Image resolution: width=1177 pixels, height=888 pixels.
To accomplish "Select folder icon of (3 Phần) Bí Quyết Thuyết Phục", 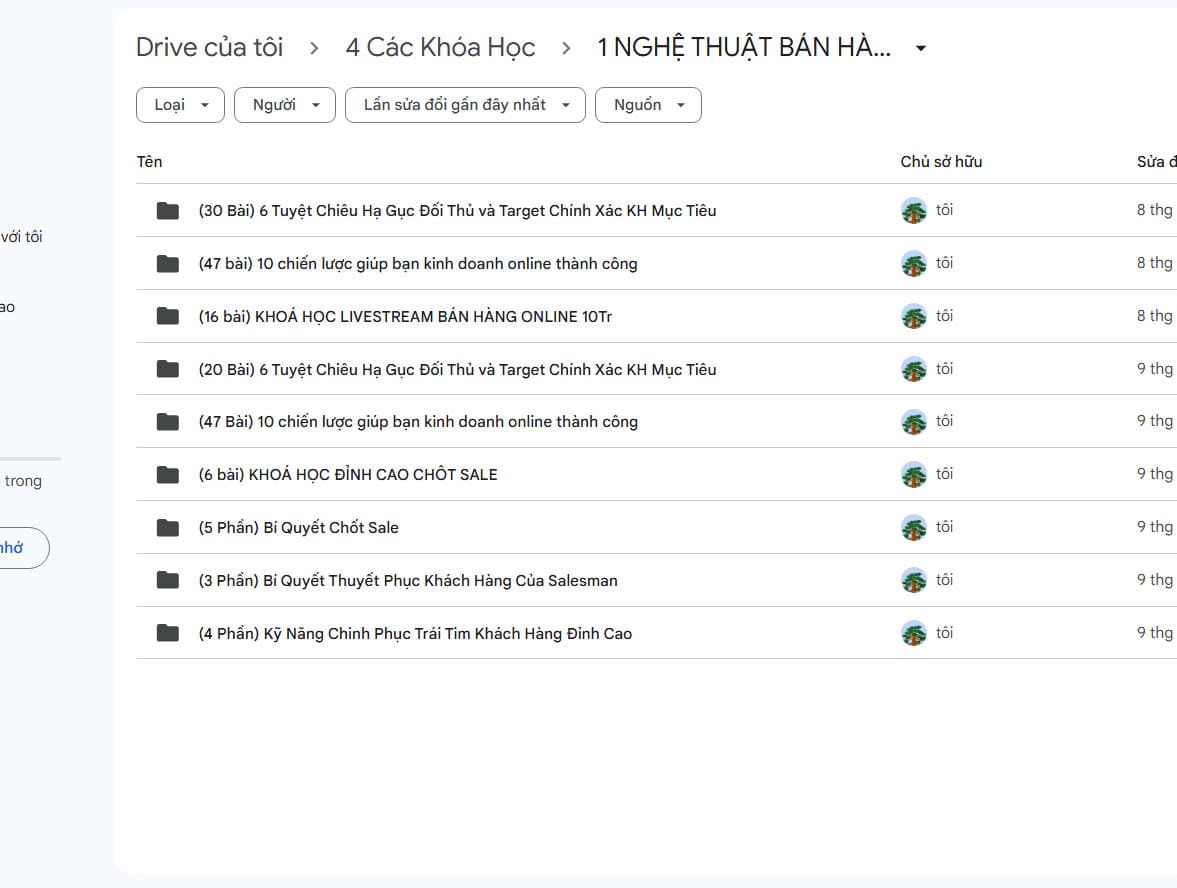I will (167, 580).
